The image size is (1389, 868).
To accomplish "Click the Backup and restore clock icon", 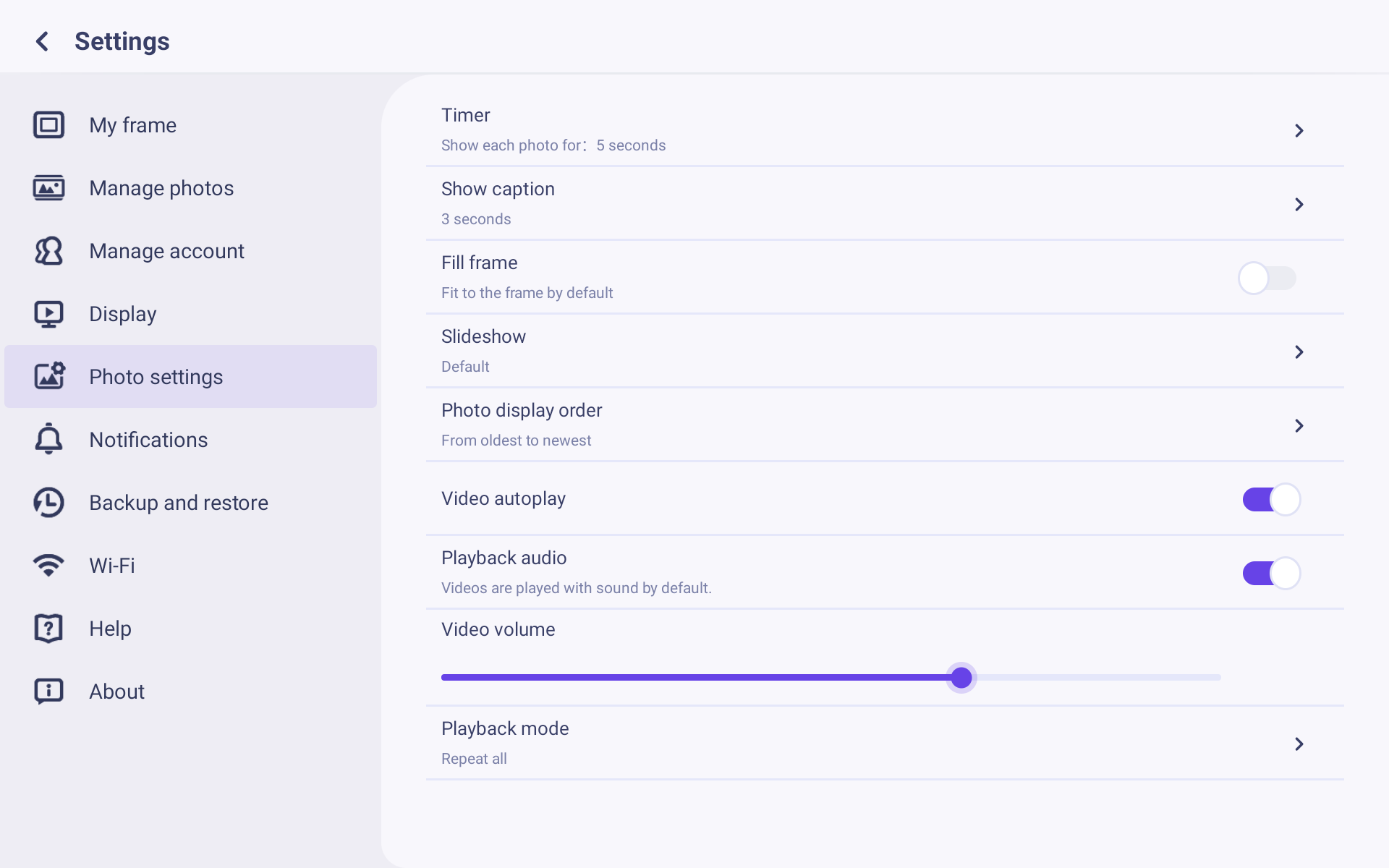I will (48, 503).
